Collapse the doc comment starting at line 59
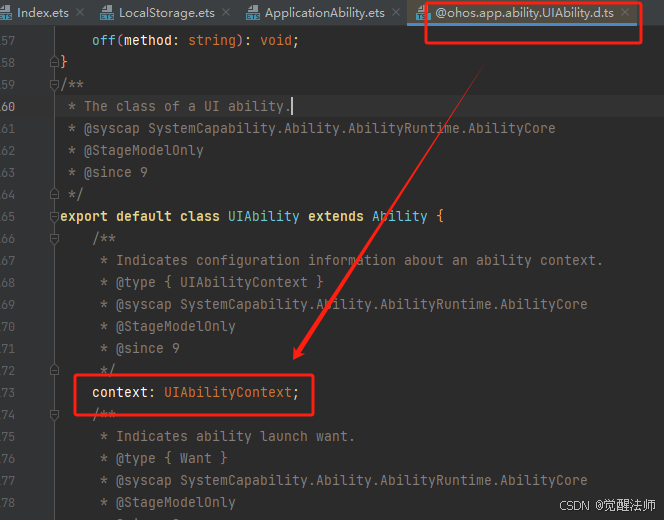This screenshot has width=664, height=520. coord(54,84)
